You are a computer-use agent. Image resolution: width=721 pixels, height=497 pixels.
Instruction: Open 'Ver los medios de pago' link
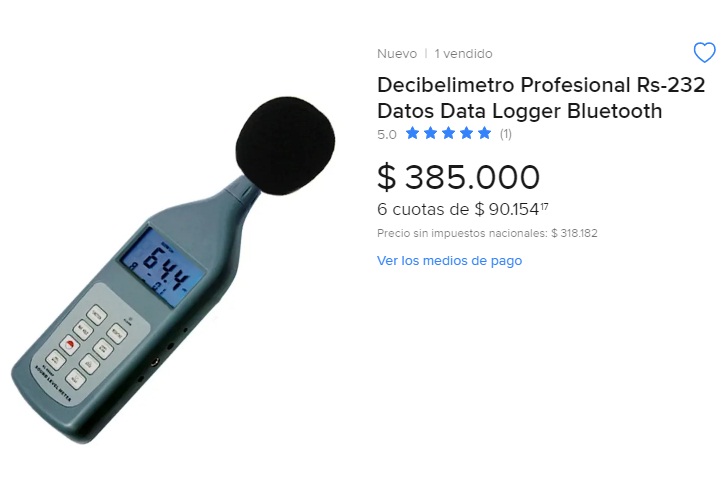pos(450,261)
